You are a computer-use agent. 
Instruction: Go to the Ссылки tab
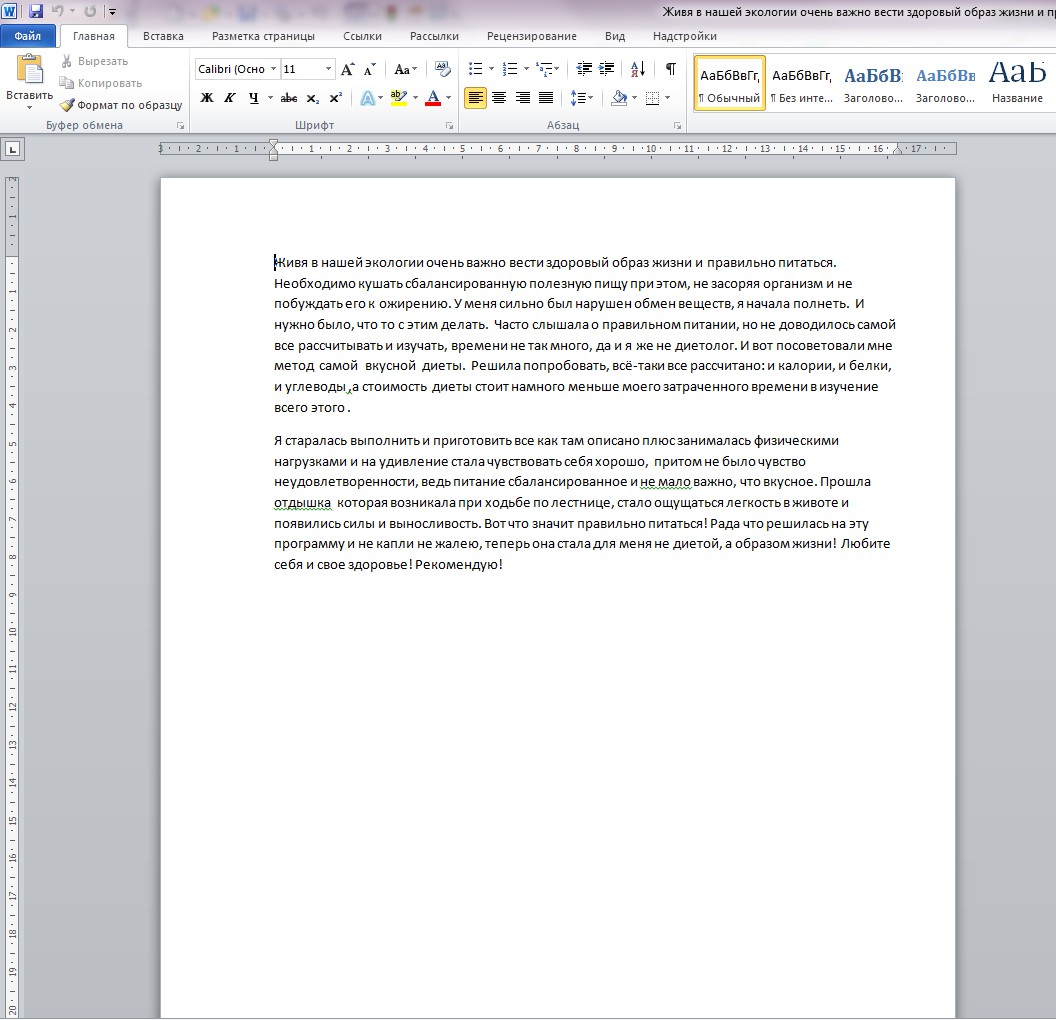362,36
